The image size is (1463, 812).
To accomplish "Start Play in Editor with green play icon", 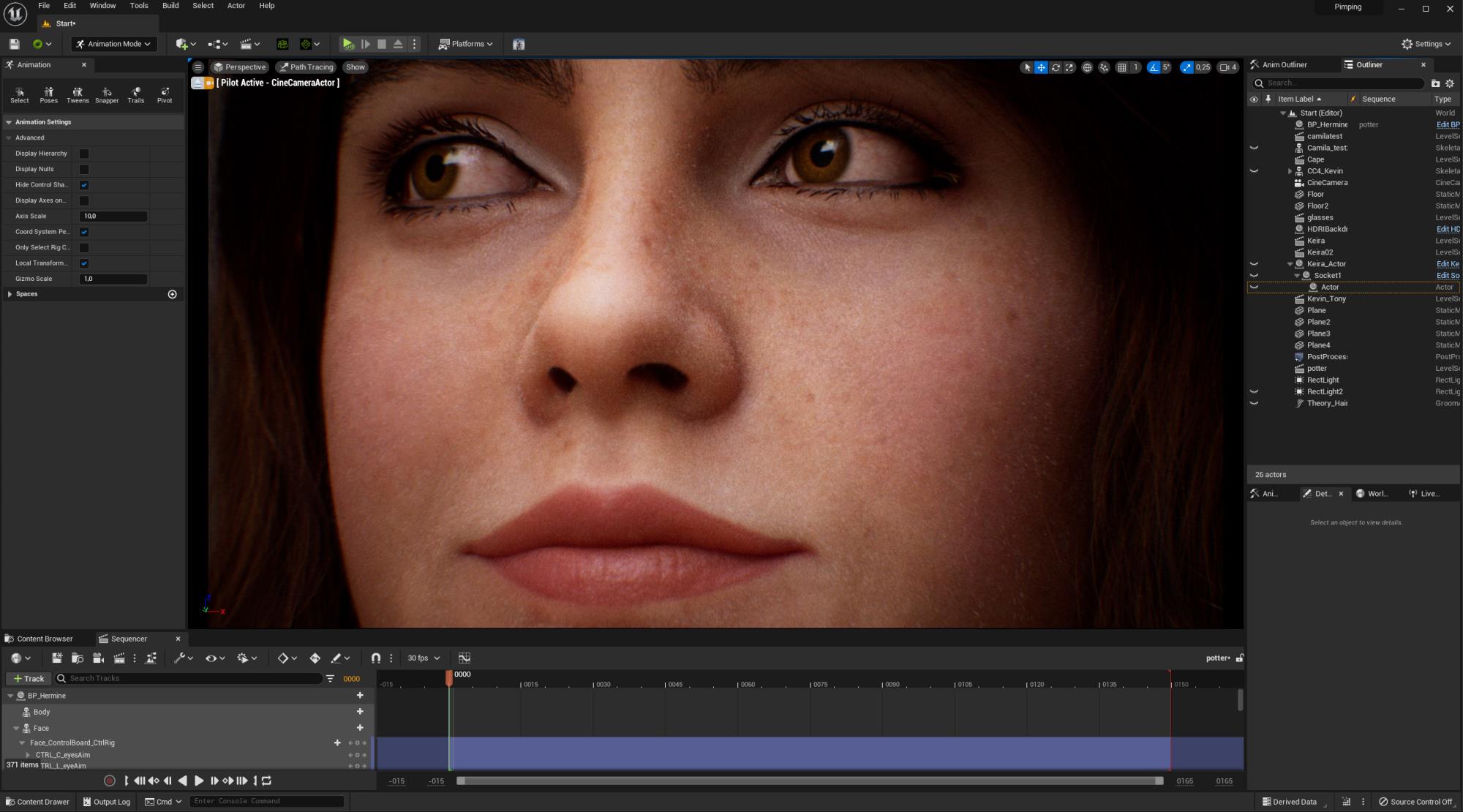I will [x=348, y=44].
